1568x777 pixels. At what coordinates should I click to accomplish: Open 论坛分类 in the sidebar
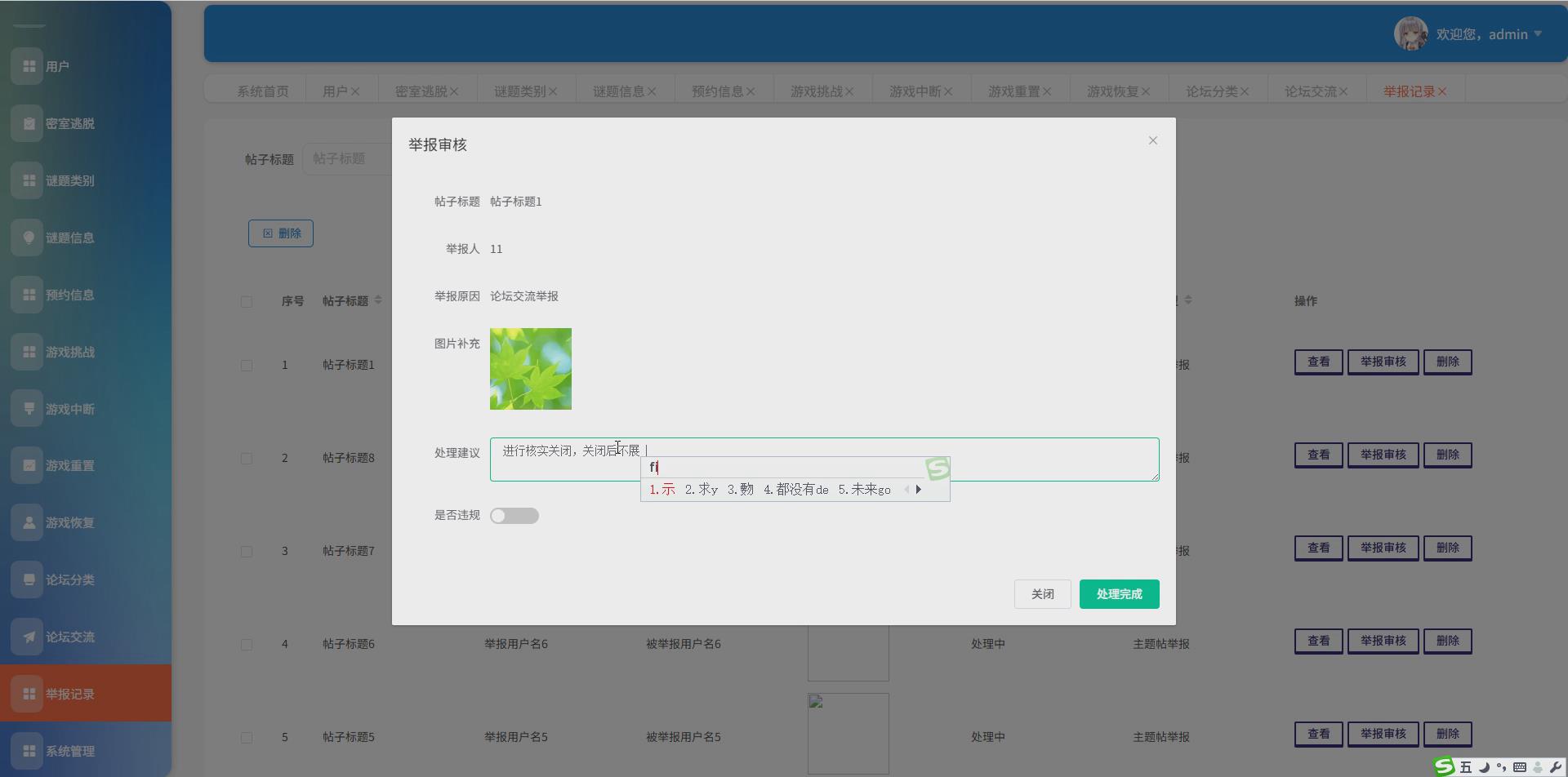coord(27,579)
